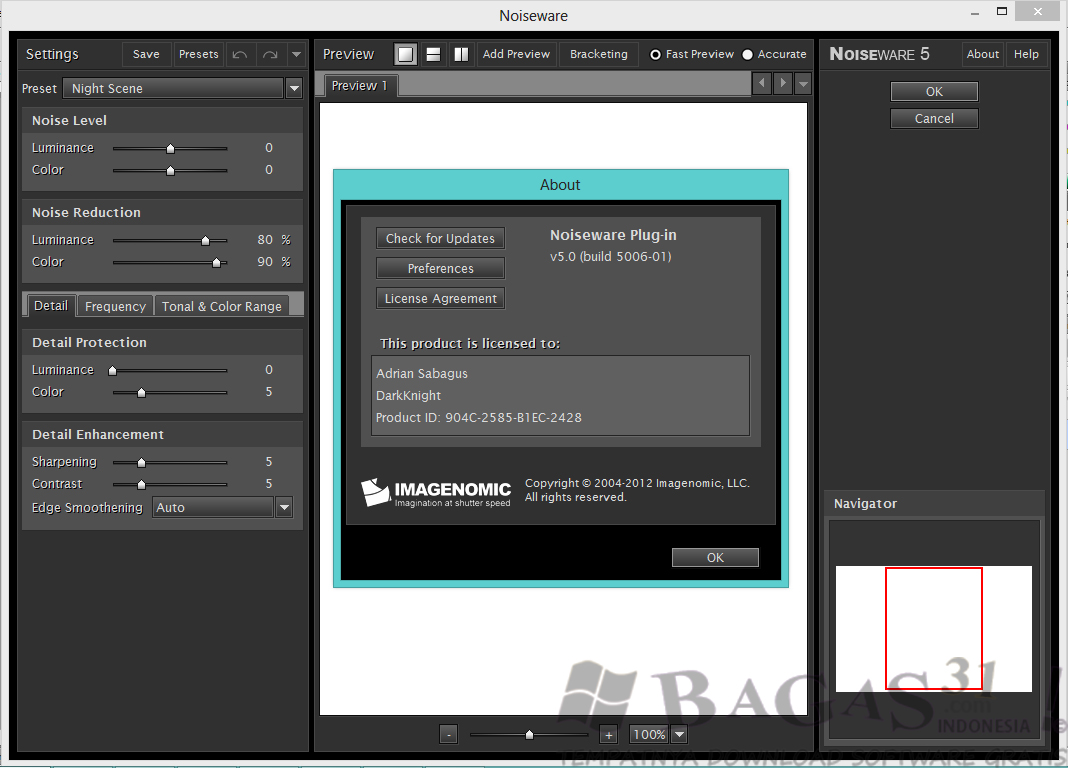Click OK in the right panel
The height and width of the screenshot is (768, 1068).
(x=934, y=91)
